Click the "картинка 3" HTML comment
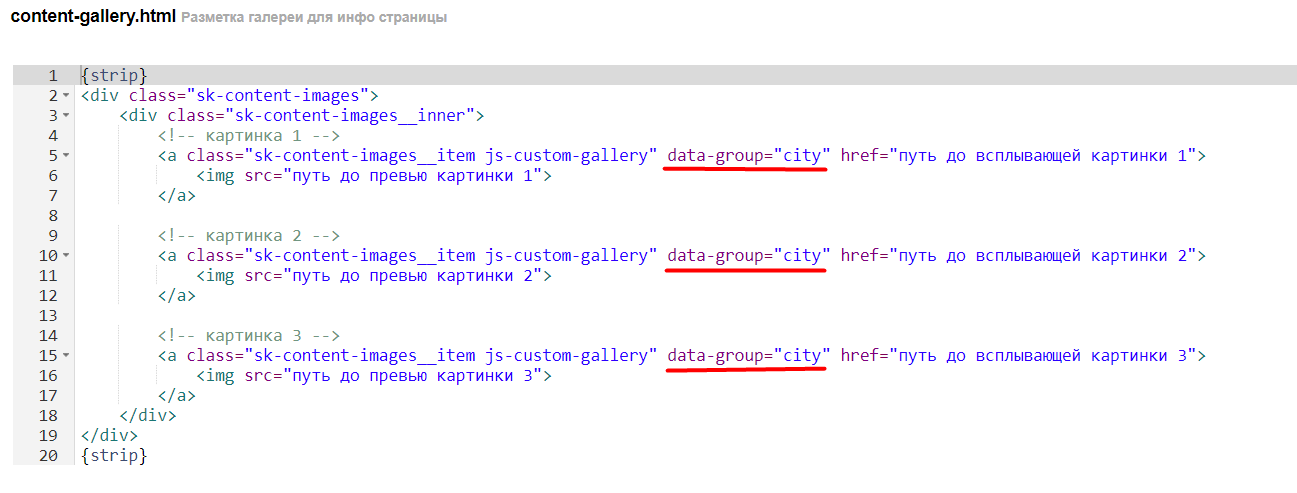 coord(248,336)
